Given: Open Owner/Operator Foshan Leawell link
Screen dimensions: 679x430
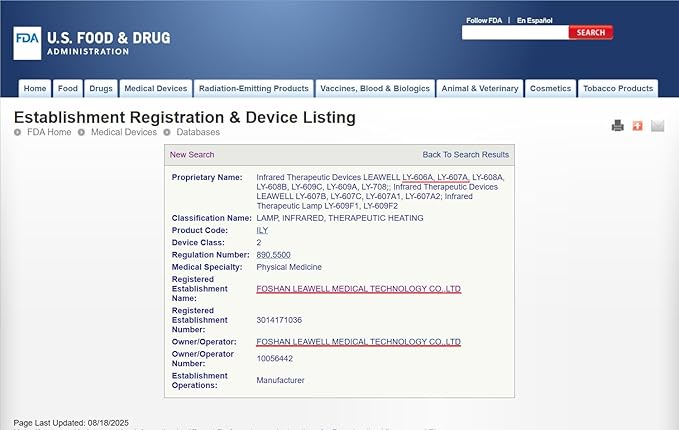Looking at the screenshot, I should click(x=359, y=342).
